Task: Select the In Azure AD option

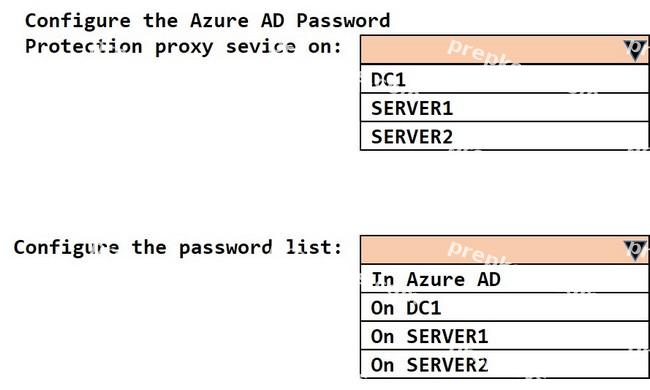Action: (x=504, y=279)
